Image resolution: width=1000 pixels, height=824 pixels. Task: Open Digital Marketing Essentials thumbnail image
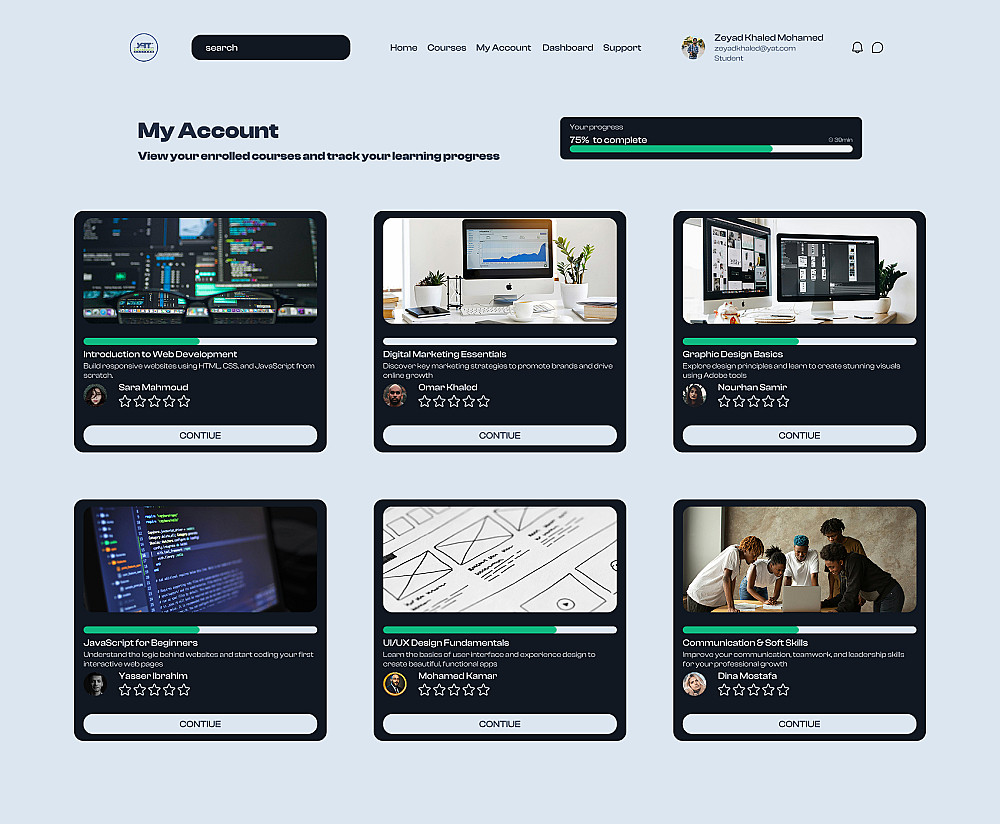499,271
